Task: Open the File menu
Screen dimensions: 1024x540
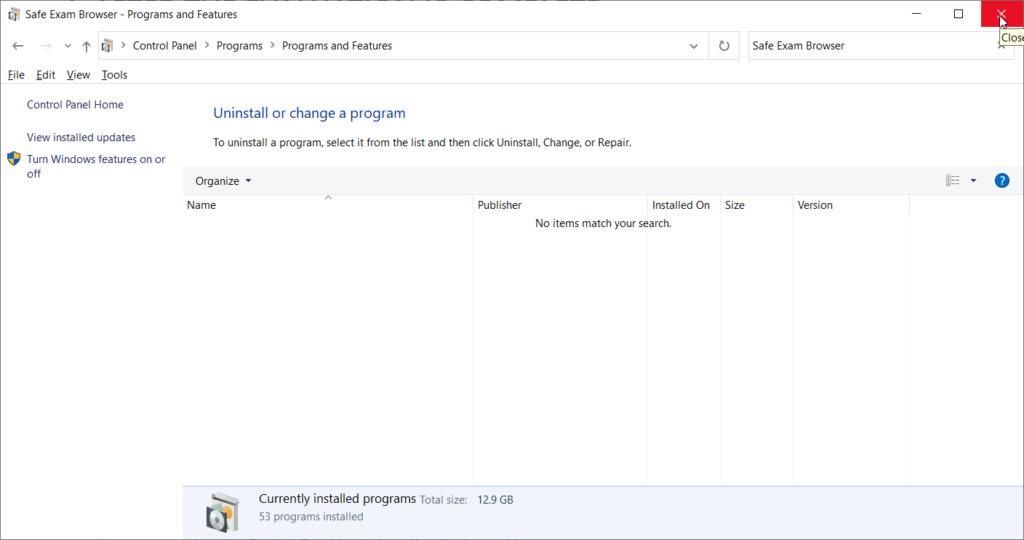Action: (x=16, y=75)
